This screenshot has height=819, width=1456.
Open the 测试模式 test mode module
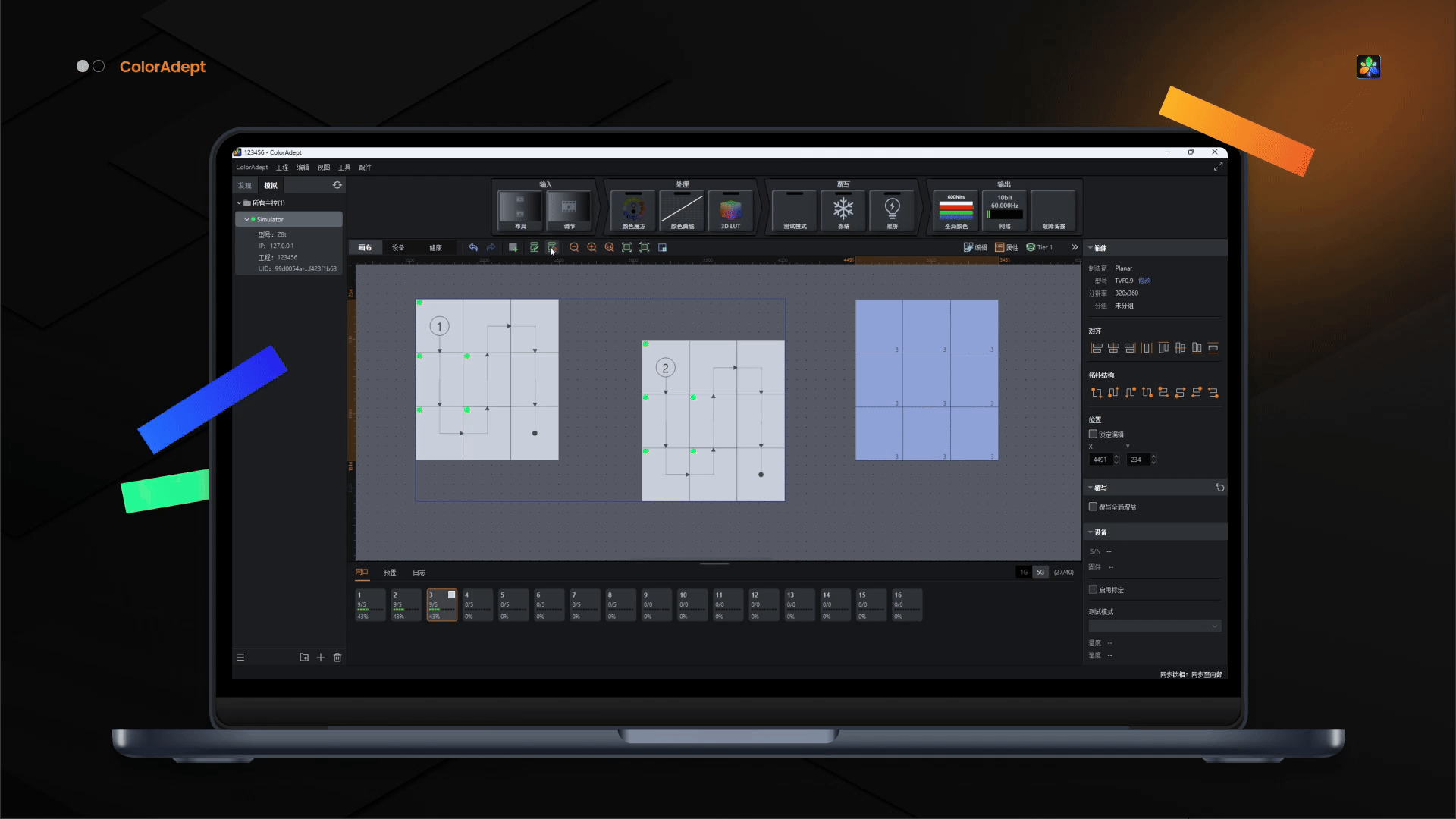click(x=795, y=210)
